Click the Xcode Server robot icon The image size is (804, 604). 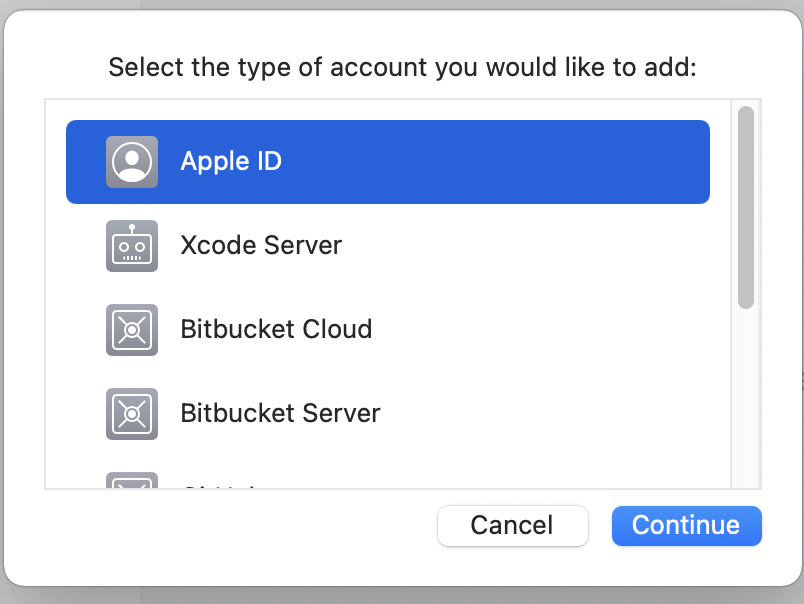pos(132,246)
